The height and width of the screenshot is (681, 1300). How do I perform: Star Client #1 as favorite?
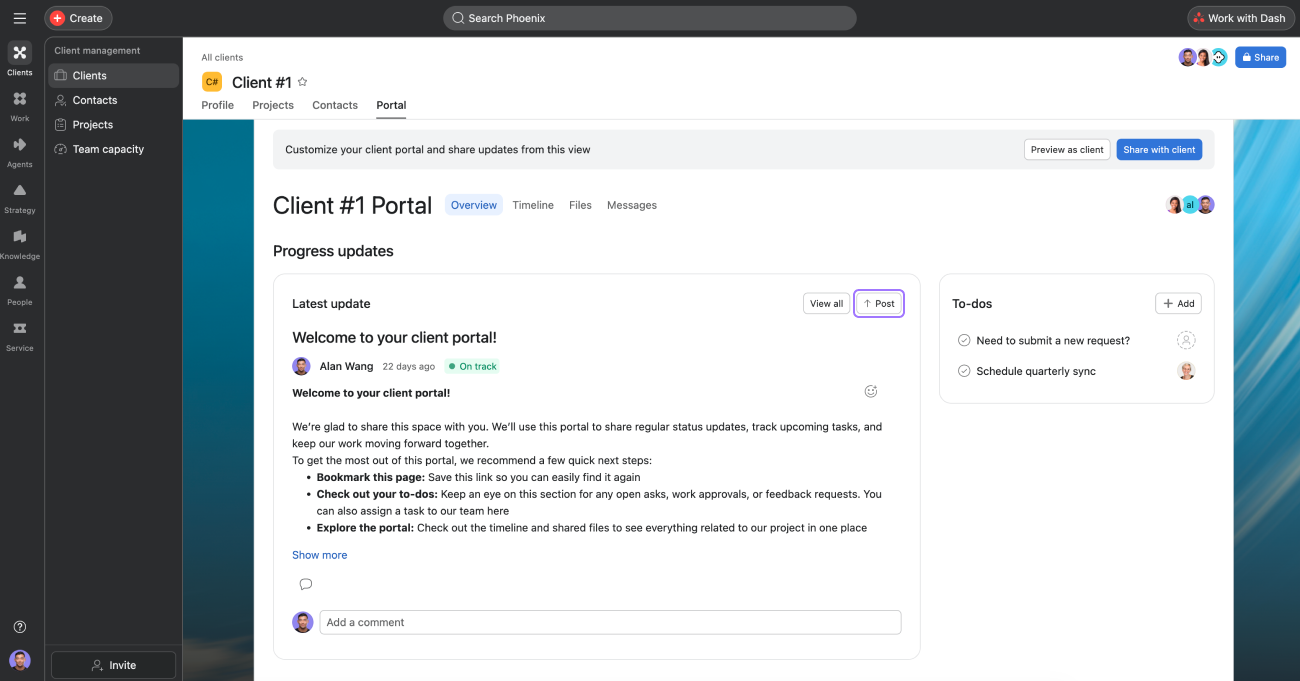click(x=302, y=82)
